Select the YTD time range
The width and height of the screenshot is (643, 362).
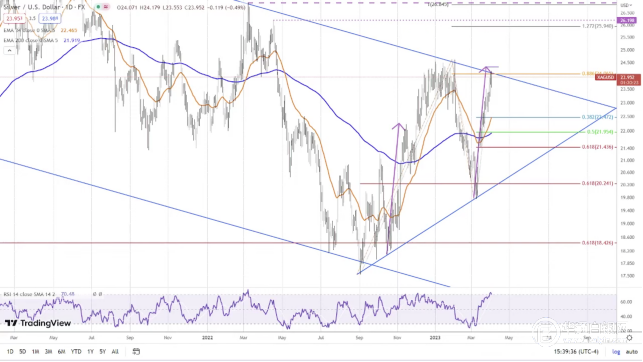click(76, 352)
